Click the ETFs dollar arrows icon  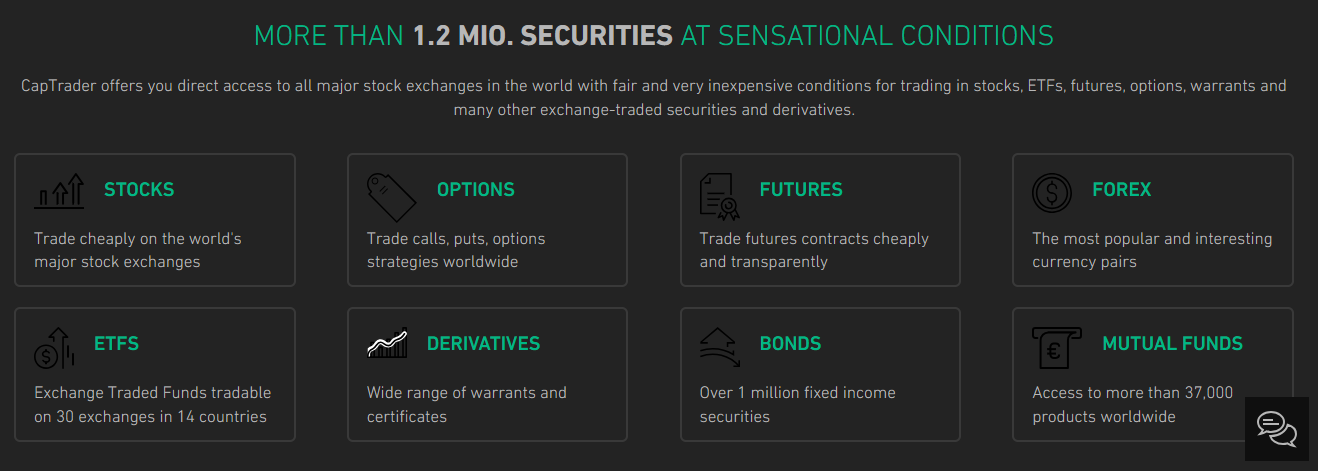click(54, 347)
